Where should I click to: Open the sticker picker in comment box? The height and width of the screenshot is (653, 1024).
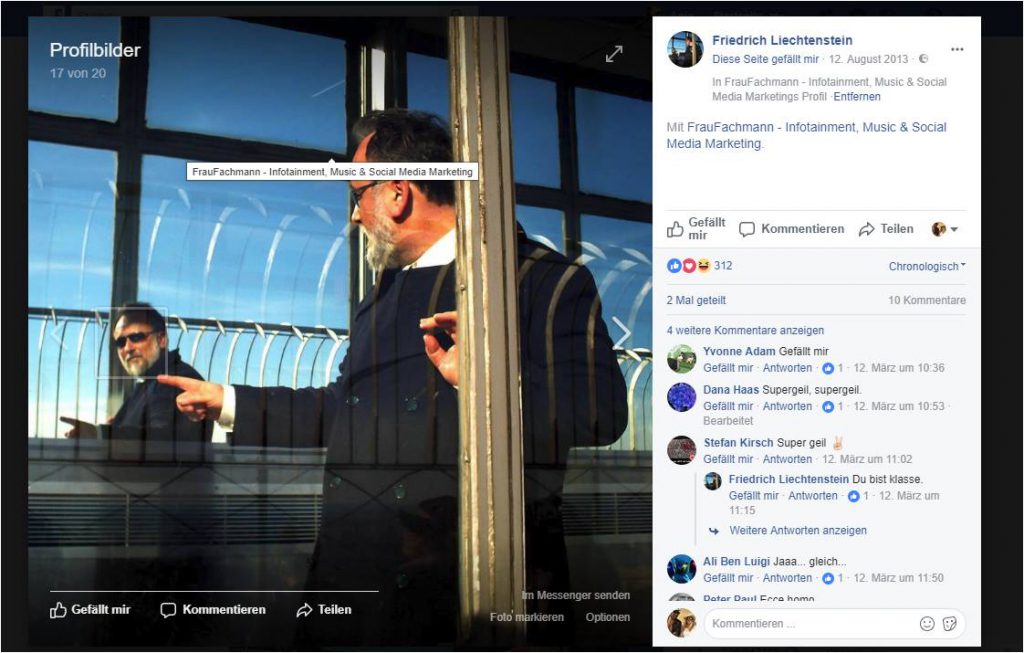950,623
